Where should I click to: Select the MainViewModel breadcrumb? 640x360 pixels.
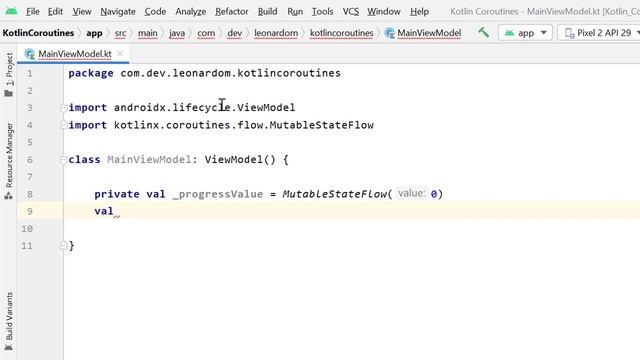pyautogui.click(x=423, y=33)
